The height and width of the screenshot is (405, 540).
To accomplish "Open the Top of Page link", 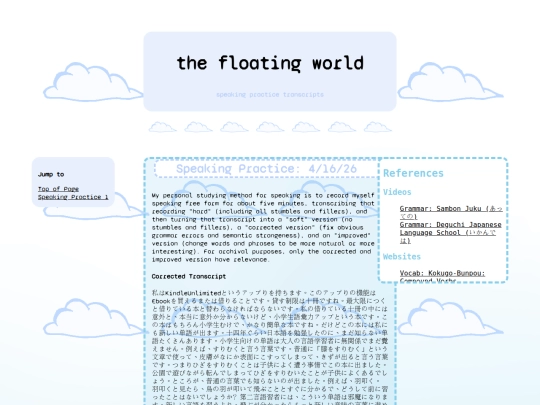I will click(58, 189).
